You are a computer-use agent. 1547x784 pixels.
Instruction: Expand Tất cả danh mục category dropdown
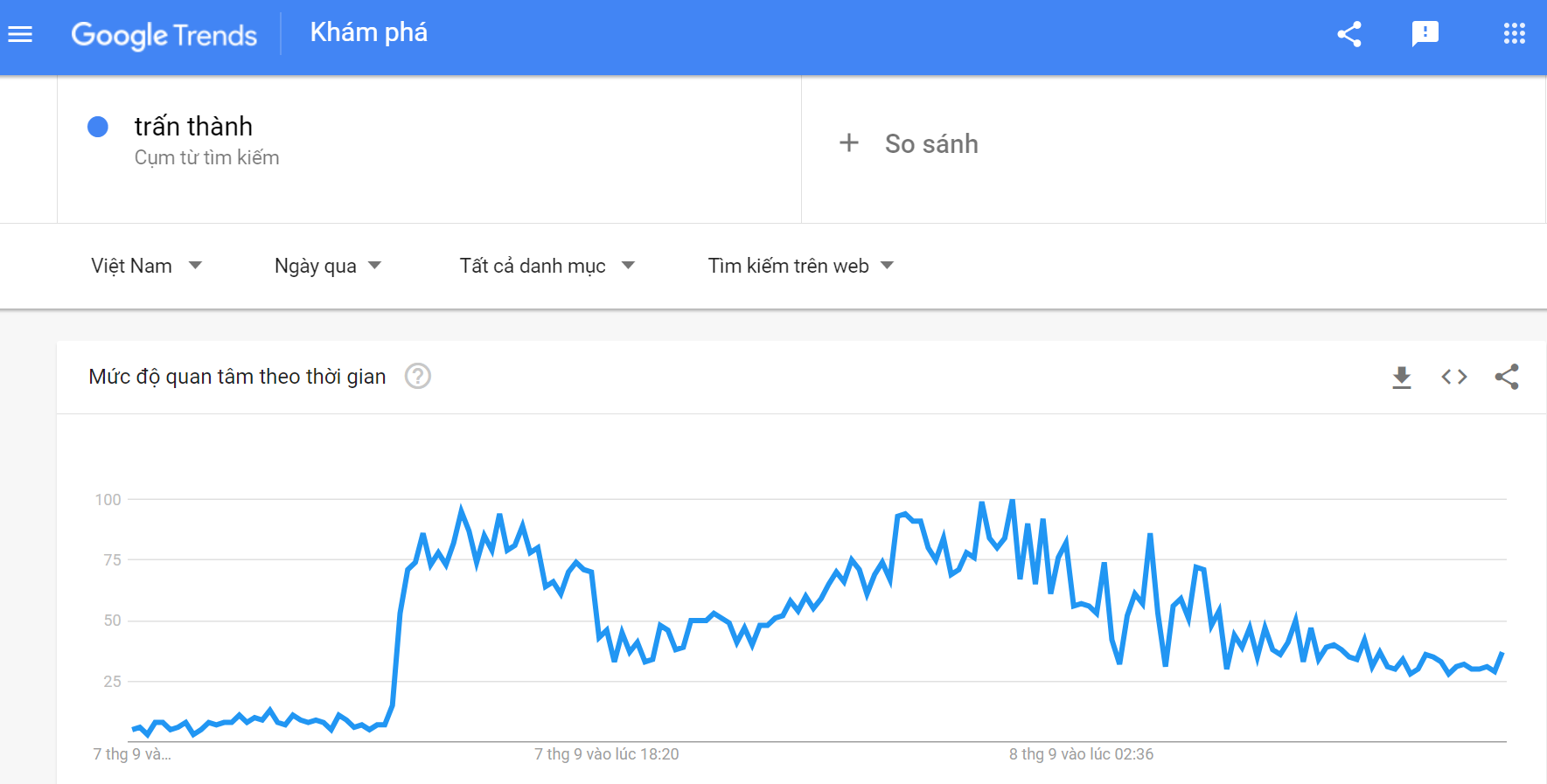(547, 266)
